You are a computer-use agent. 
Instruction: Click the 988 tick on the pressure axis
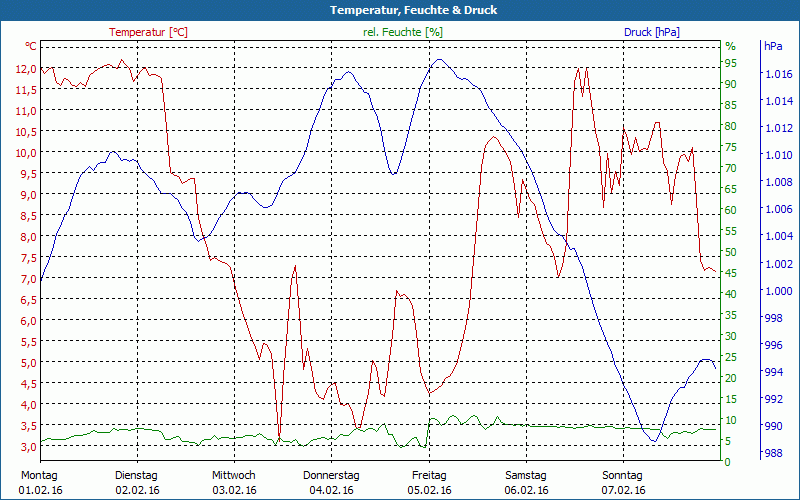tap(775, 453)
